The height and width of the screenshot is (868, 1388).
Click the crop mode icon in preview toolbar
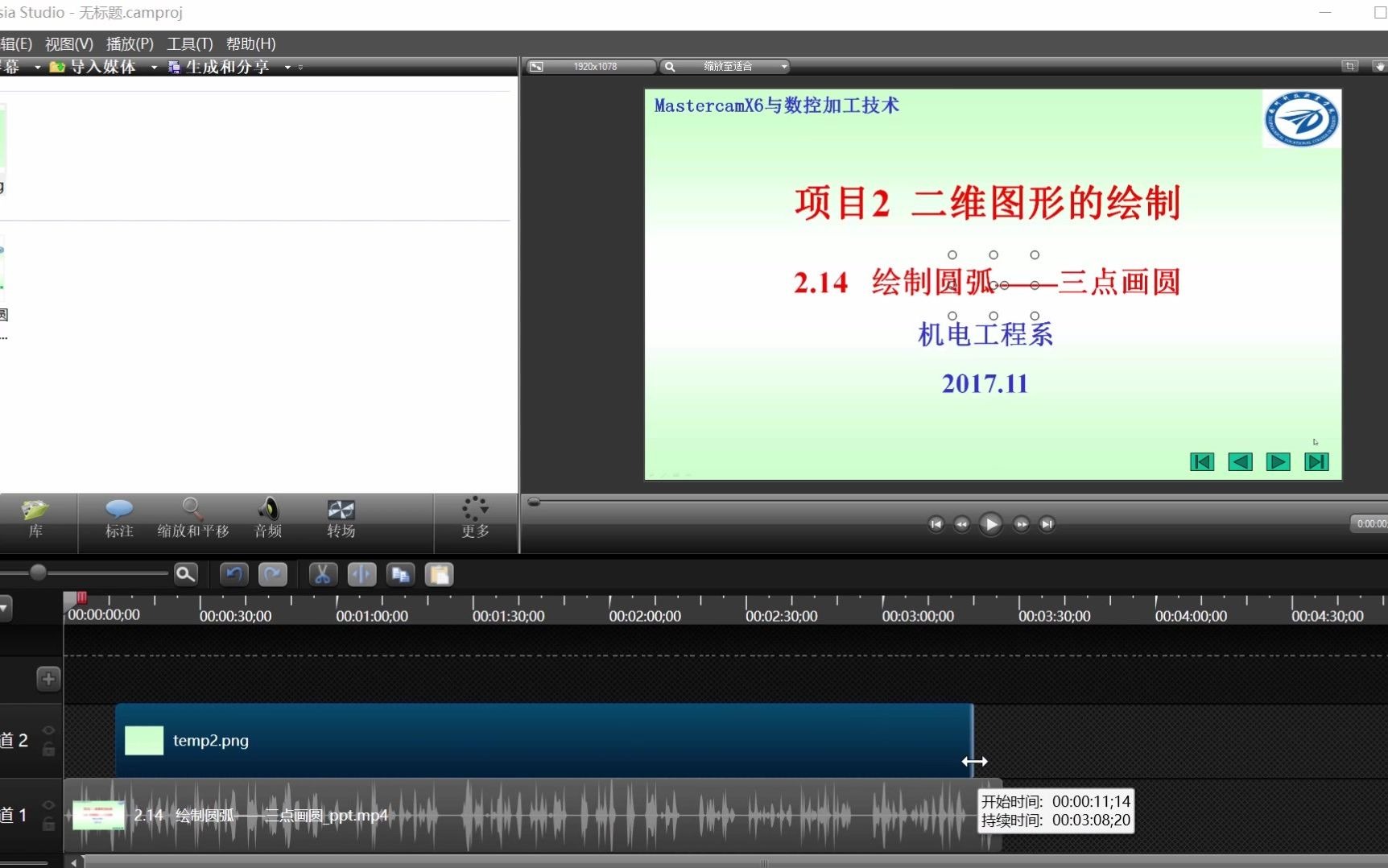coord(1350,66)
